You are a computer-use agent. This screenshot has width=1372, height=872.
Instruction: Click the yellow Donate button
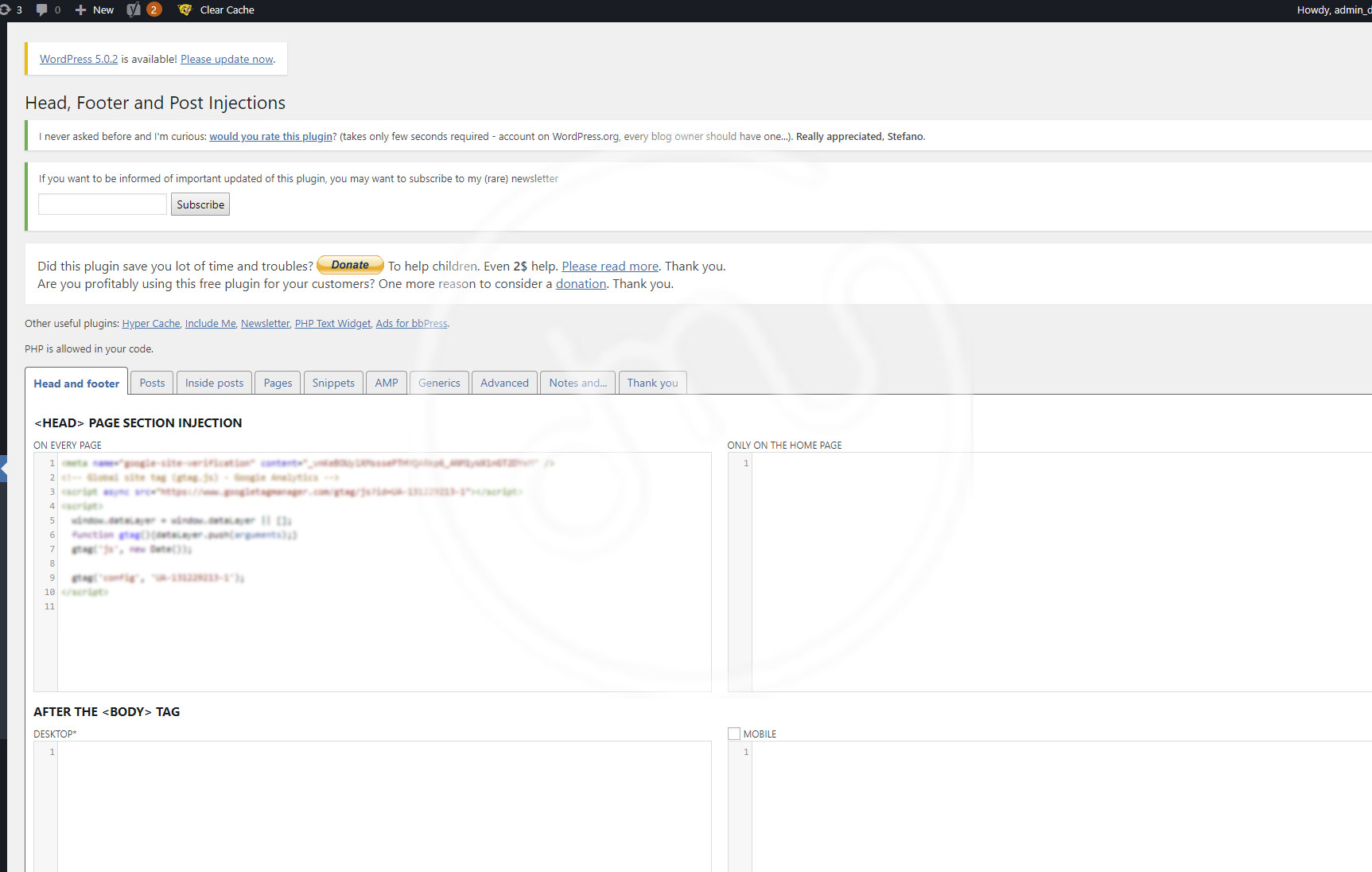[350, 265]
